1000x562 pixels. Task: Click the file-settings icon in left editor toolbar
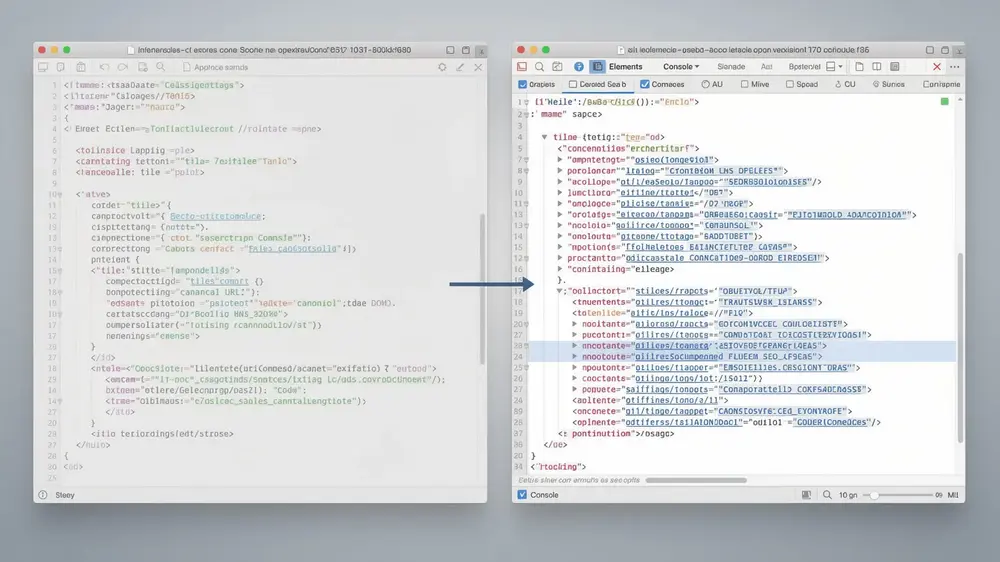[x=143, y=67]
